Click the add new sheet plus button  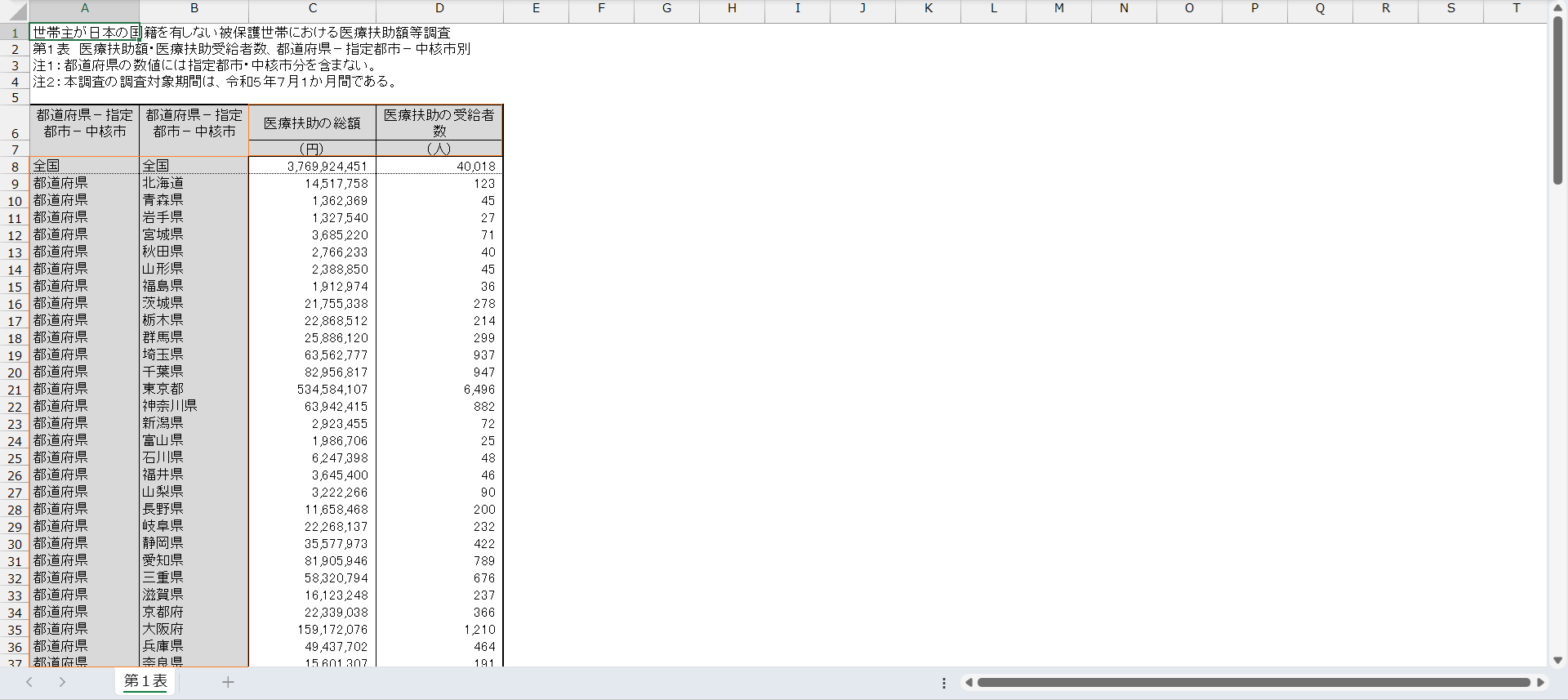(228, 682)
